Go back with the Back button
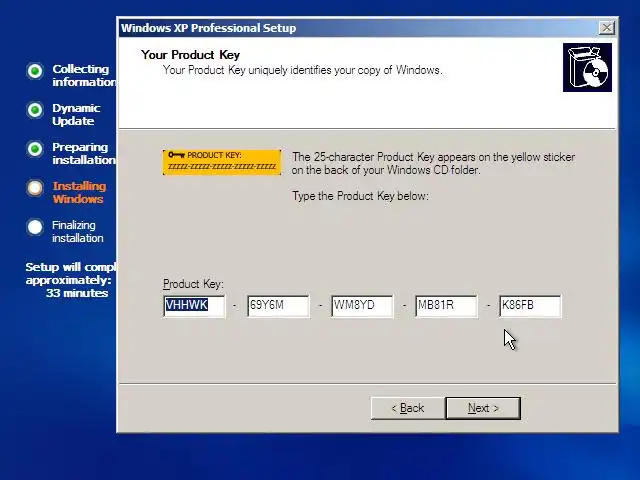The width and height of the screenshot is (640, 480). [x=408, y=408]
